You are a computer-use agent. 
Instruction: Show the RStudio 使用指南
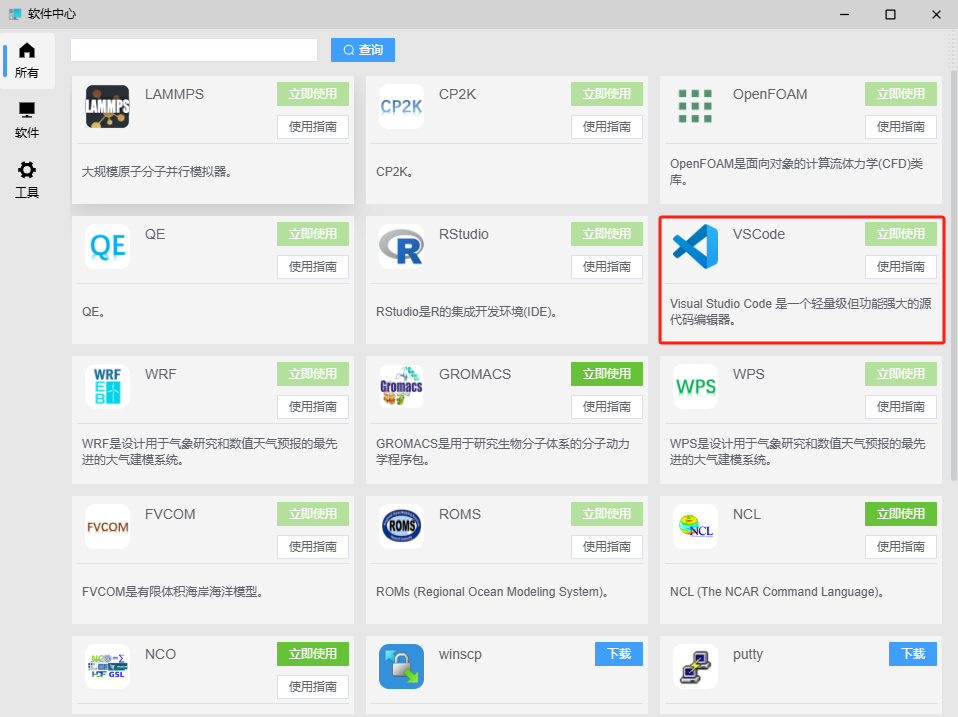point(607,267)
